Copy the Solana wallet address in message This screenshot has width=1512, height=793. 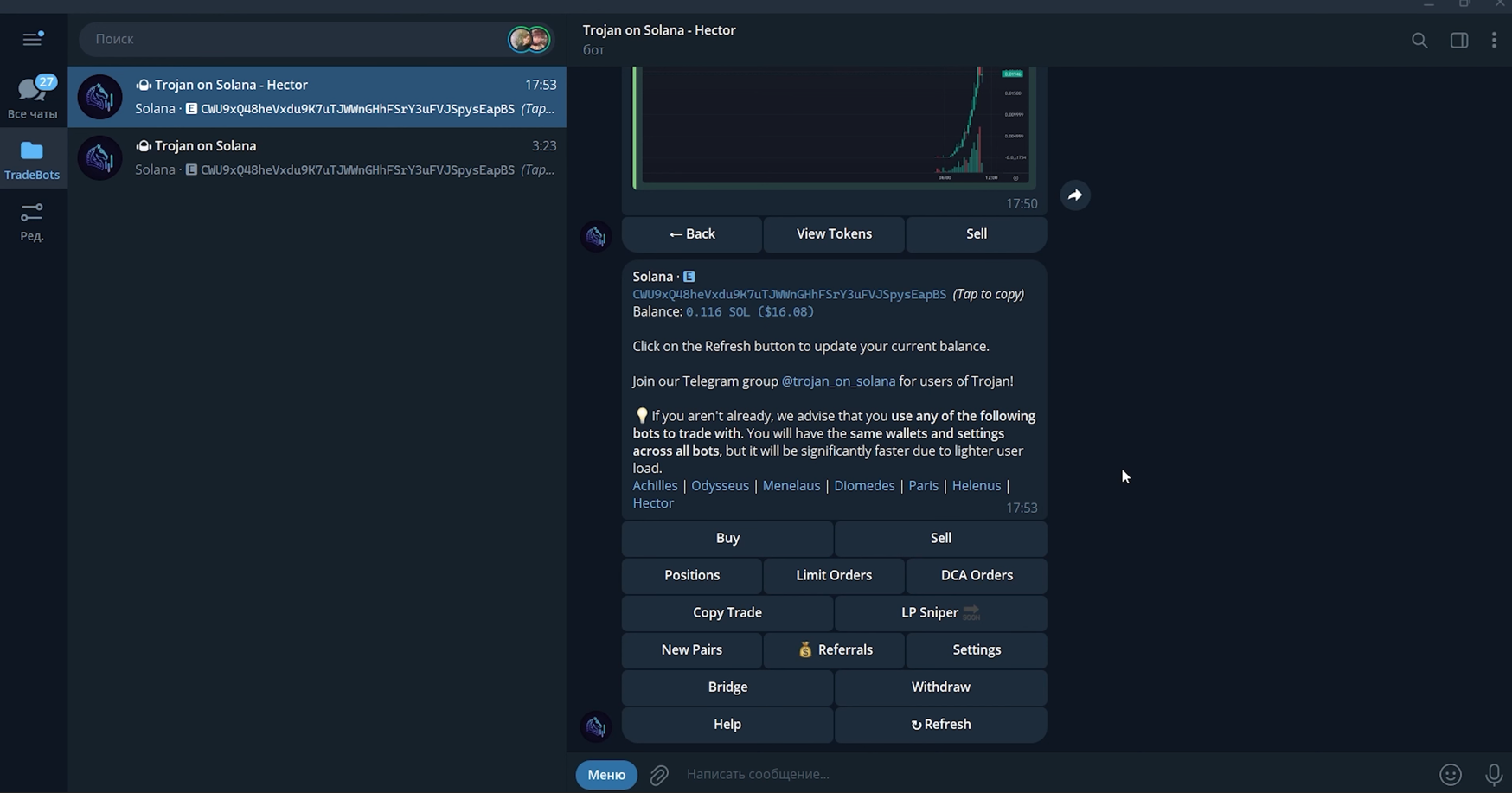click(789, 294)
